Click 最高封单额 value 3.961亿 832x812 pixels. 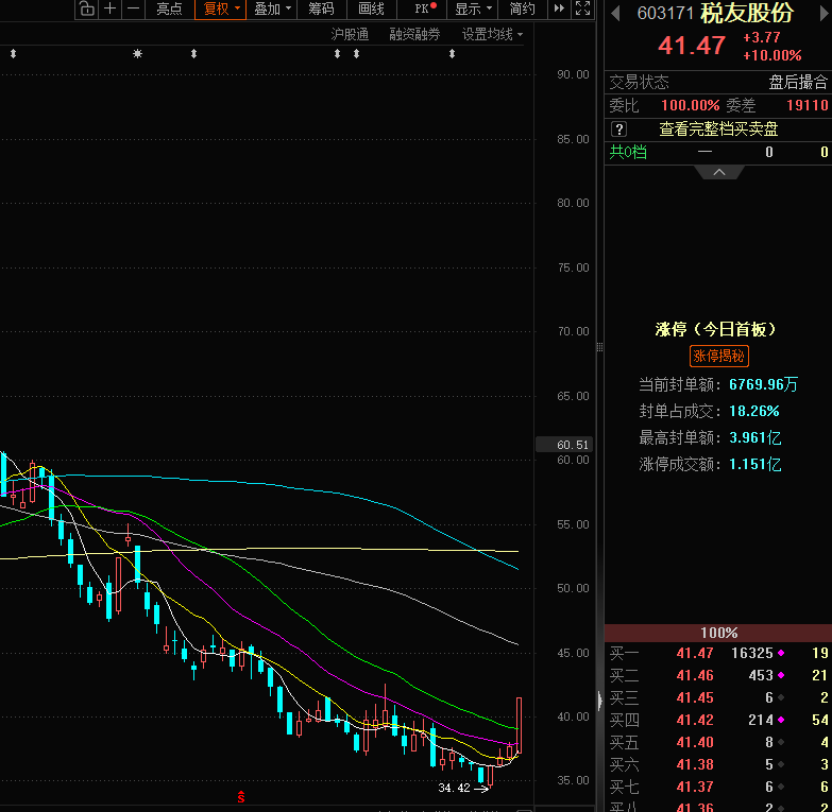click(755, 438)
